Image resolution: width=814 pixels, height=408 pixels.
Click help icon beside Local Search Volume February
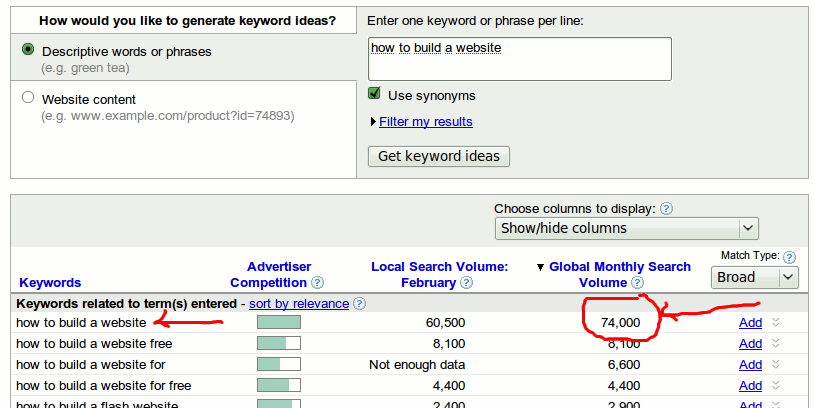click(x=467, y=283)
